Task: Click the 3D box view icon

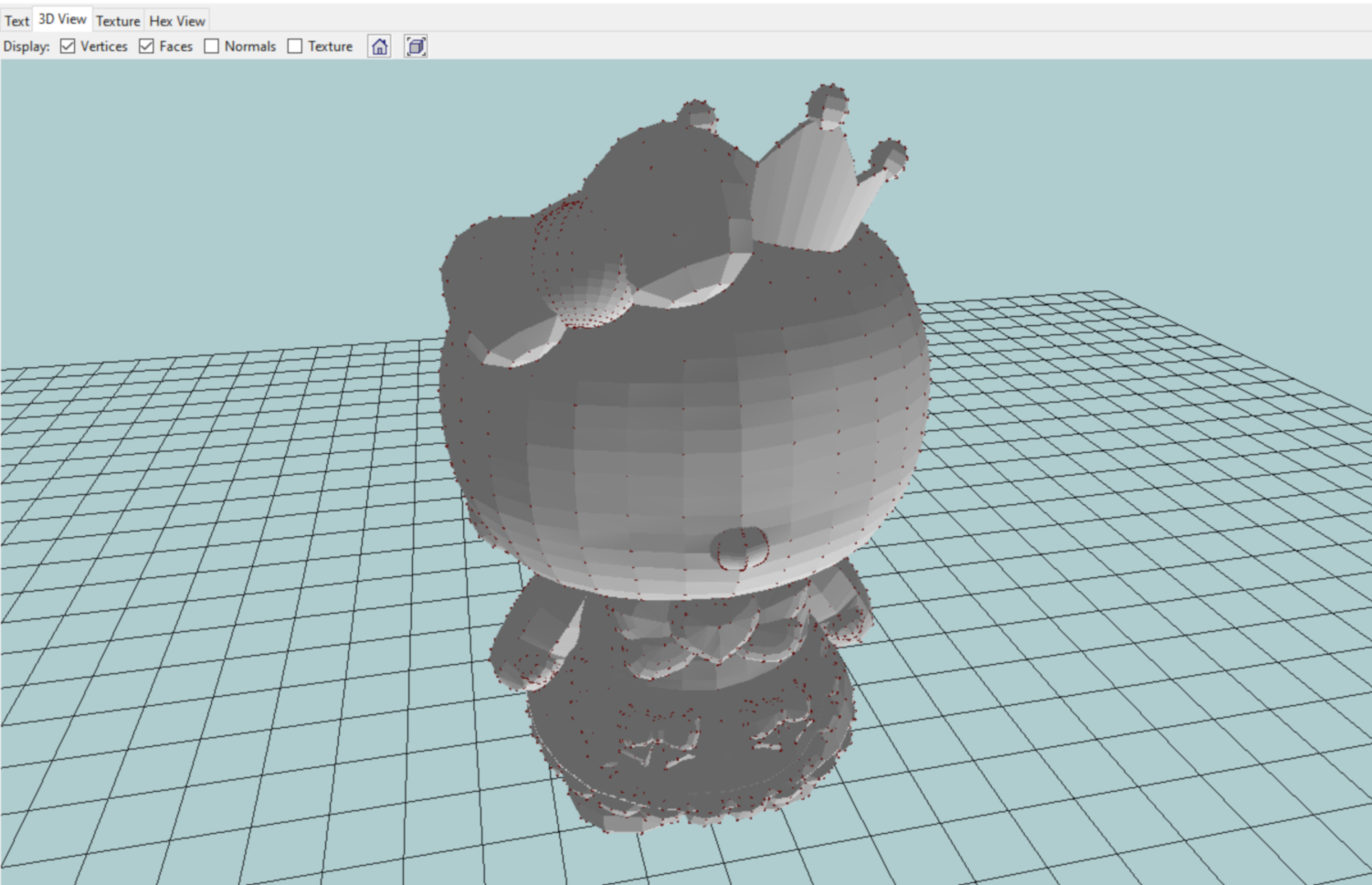Action: click(416, 46)
